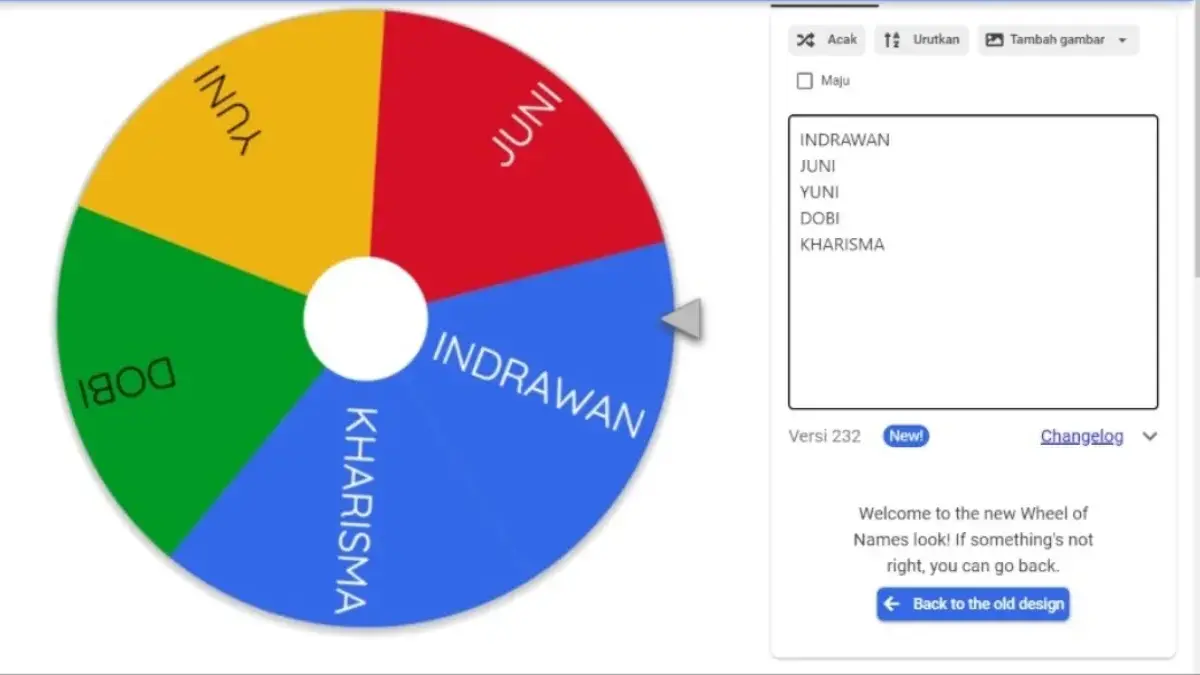This screenshot has width=1200, height=675.
Task: Click the white center hub of the wheel
Action: tap(366, 319)
